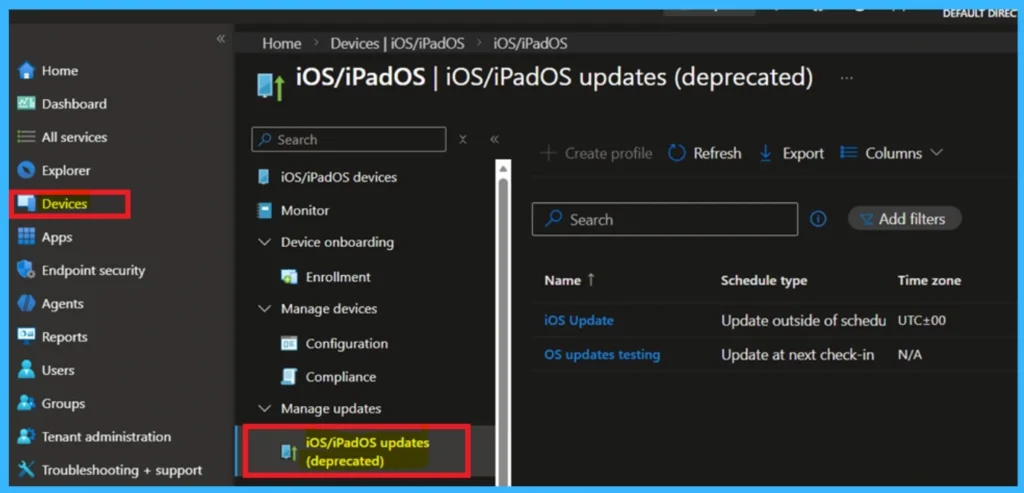Click the Users person icon

[26, 370]
